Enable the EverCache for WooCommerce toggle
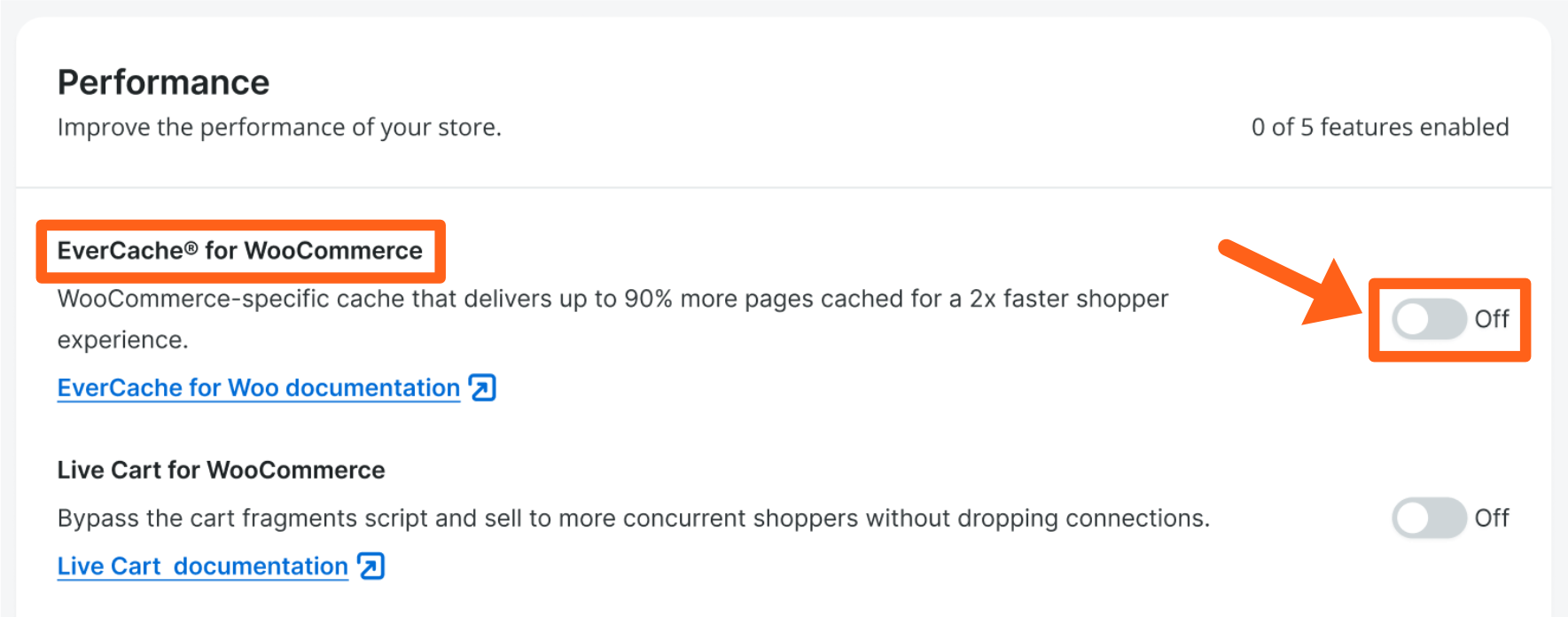This screenshot has width=1568, height=617. pyautogui.click(x=1428, y=319)
